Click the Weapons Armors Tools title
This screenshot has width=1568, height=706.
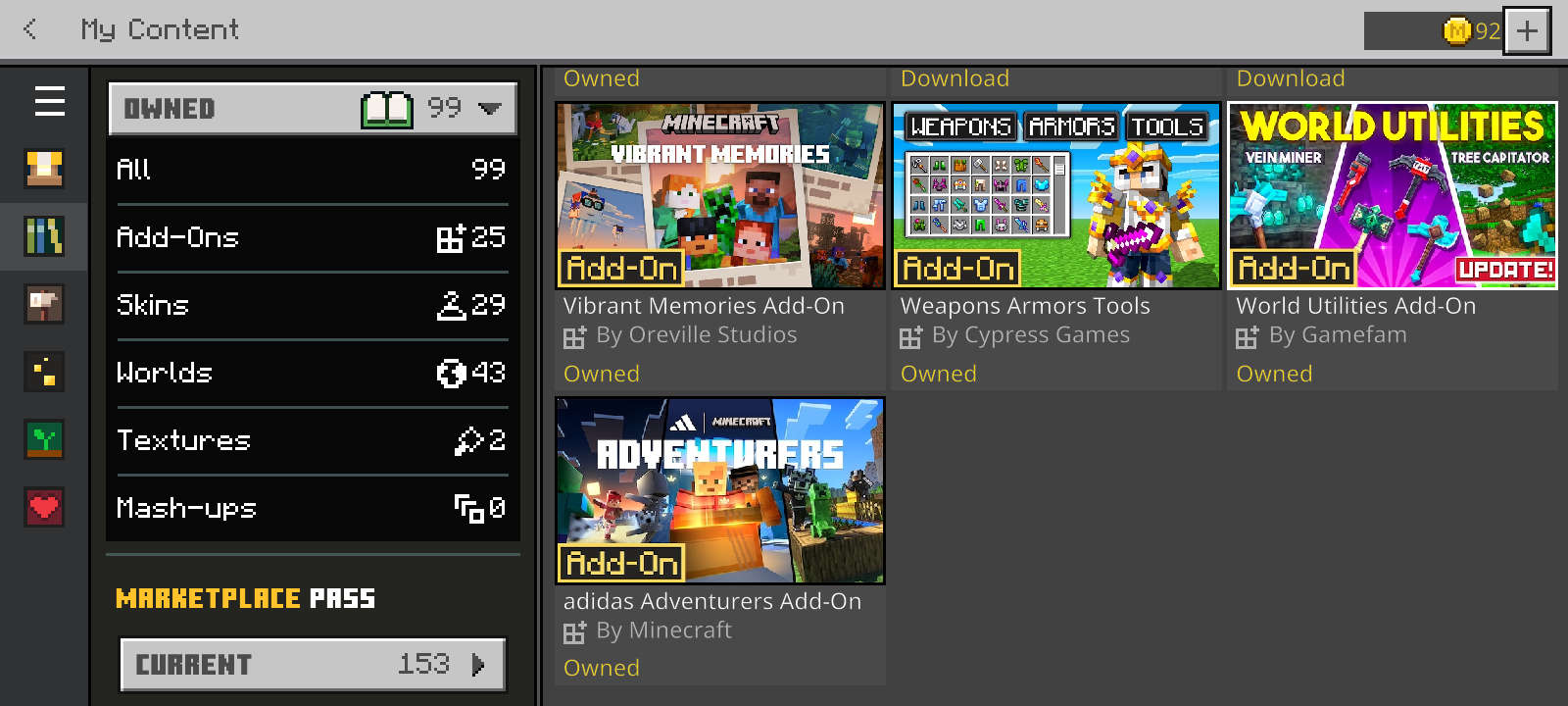coord(1025,306)
